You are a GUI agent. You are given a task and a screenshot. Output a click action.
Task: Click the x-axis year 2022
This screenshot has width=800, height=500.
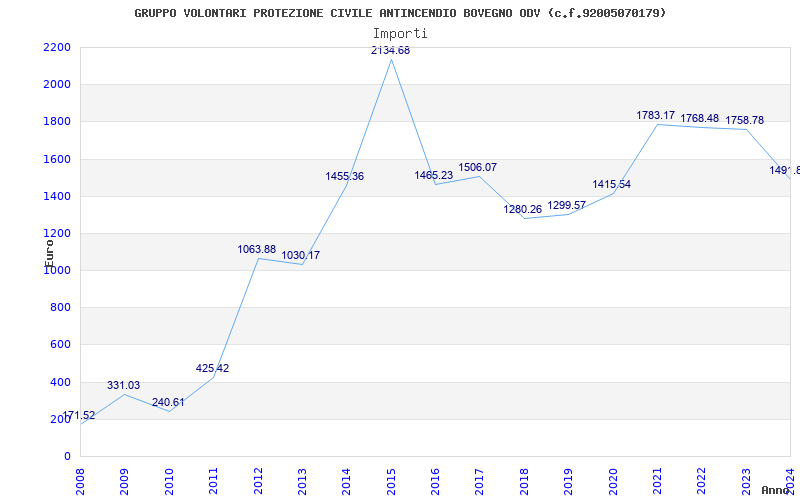pos(702,481)
